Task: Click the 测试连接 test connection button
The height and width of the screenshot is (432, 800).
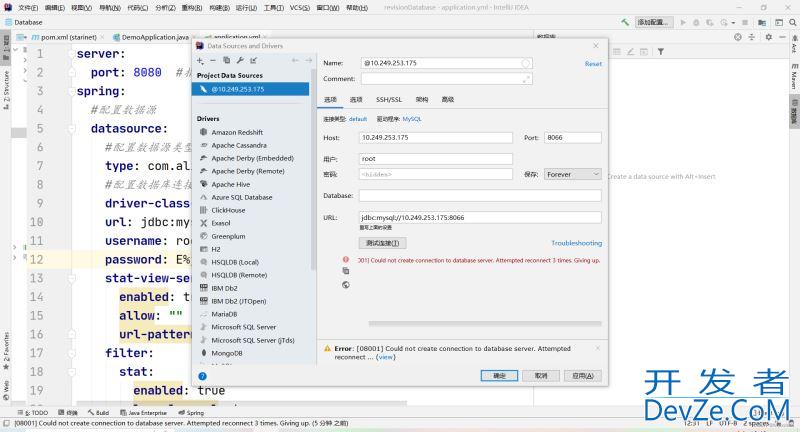Action: [383, 243]
